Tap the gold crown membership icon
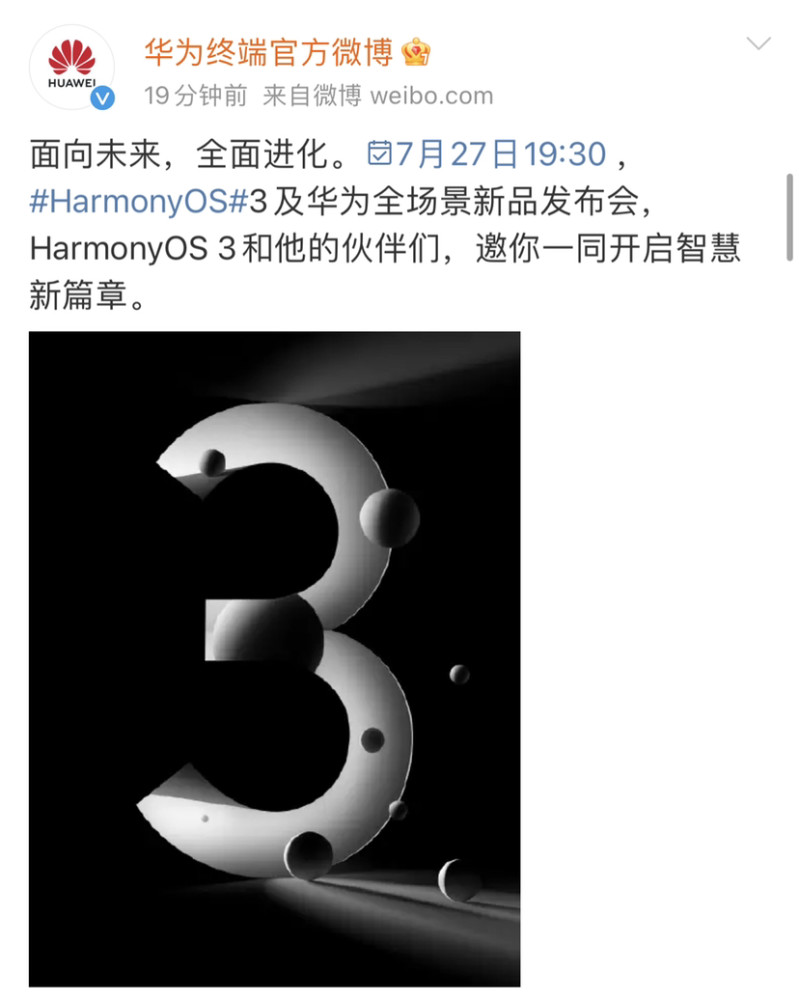799x1000 pixels. [x=416, y=52]
